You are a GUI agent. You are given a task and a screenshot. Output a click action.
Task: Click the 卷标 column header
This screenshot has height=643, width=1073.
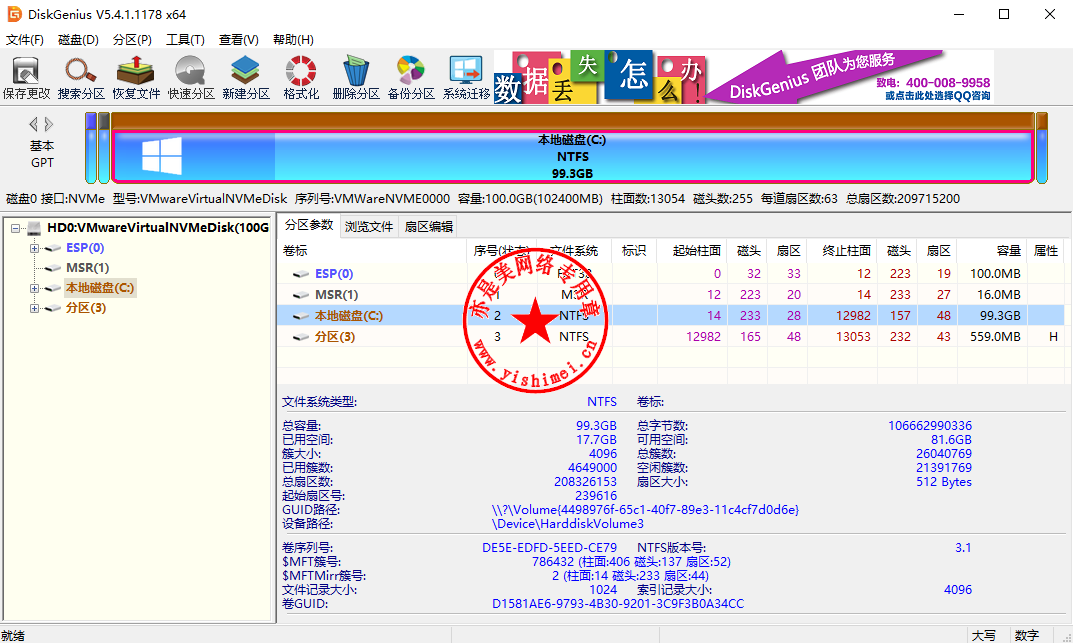(372, 251)
